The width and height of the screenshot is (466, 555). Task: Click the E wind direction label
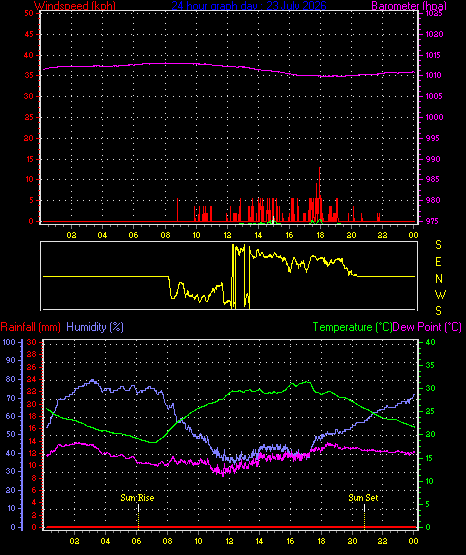[x=438, y=262]
